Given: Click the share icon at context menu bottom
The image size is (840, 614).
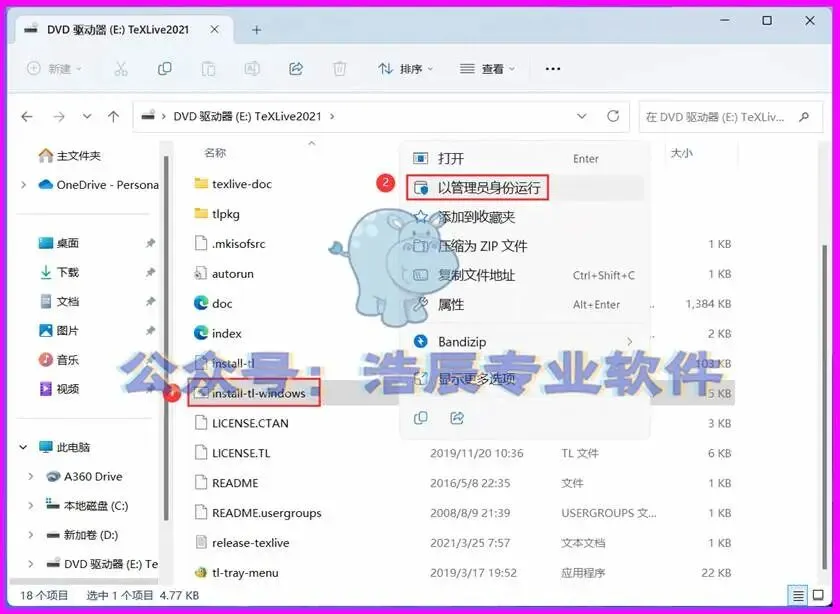Looking at the screenshot, I should 457,417.
